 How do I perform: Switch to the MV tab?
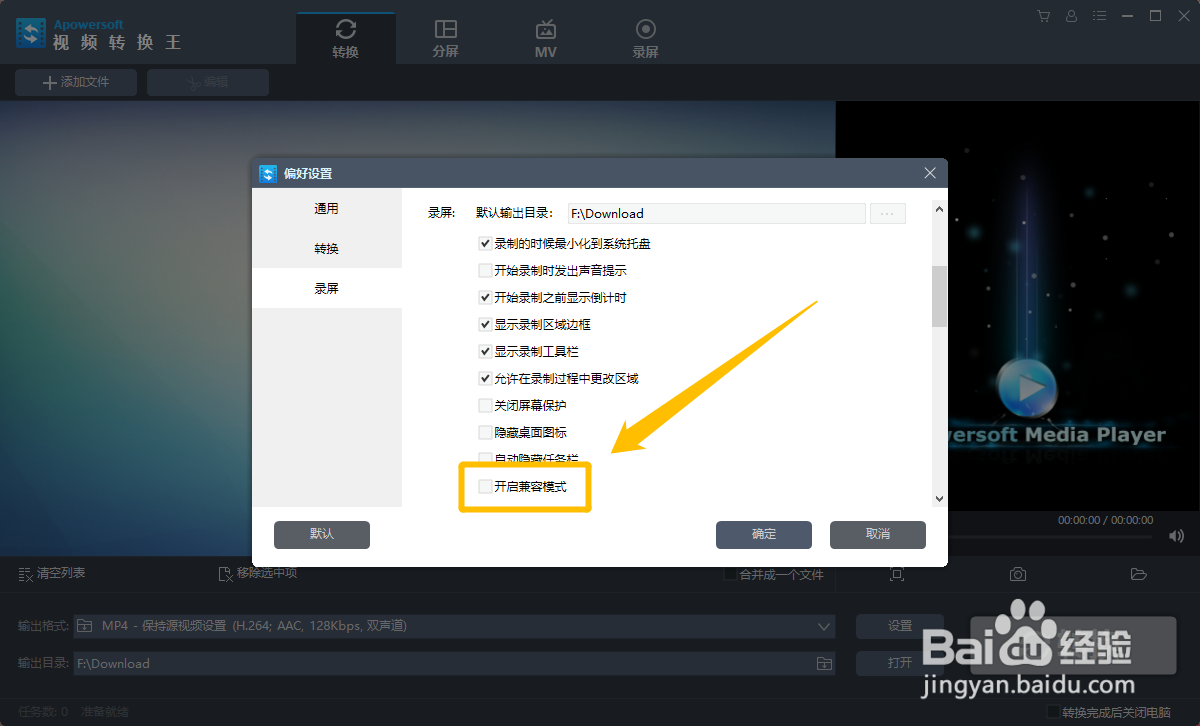pyautogui.click(x=546, y=38)
